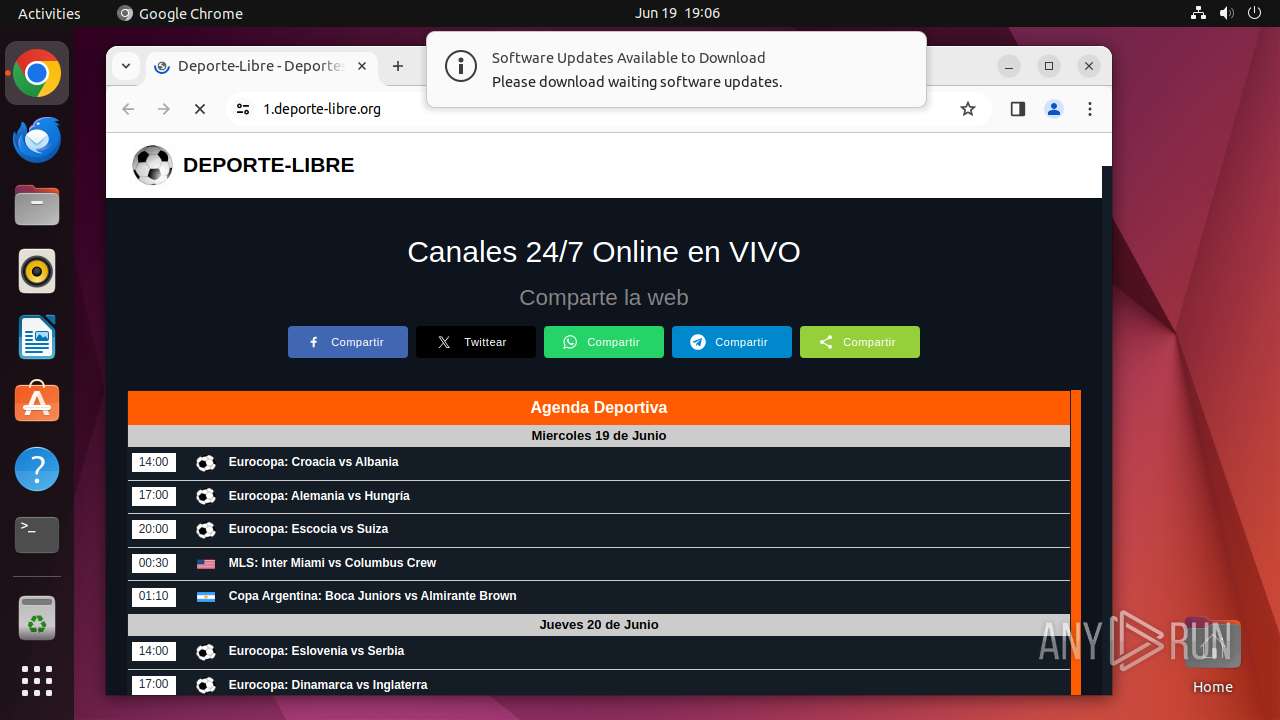Image resolution: width=1280 pixels, height=720 pixels.
Task: Launch Terminal from the dock
Action: tap(37, 535)
